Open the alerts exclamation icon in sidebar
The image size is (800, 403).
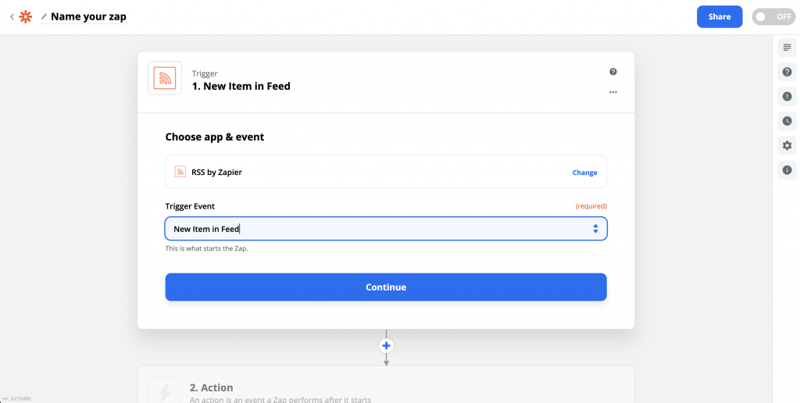(787, 97)
